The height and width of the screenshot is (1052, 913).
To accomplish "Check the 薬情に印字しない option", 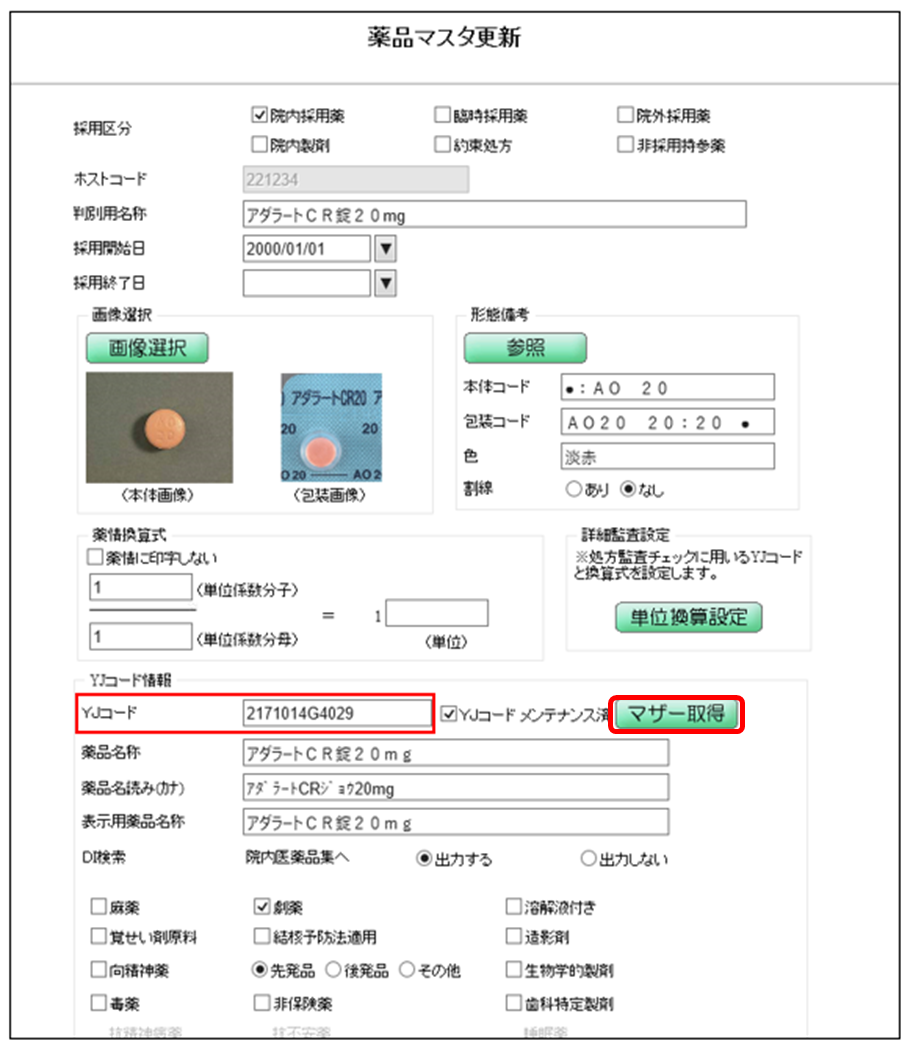I will pos(97,557).
